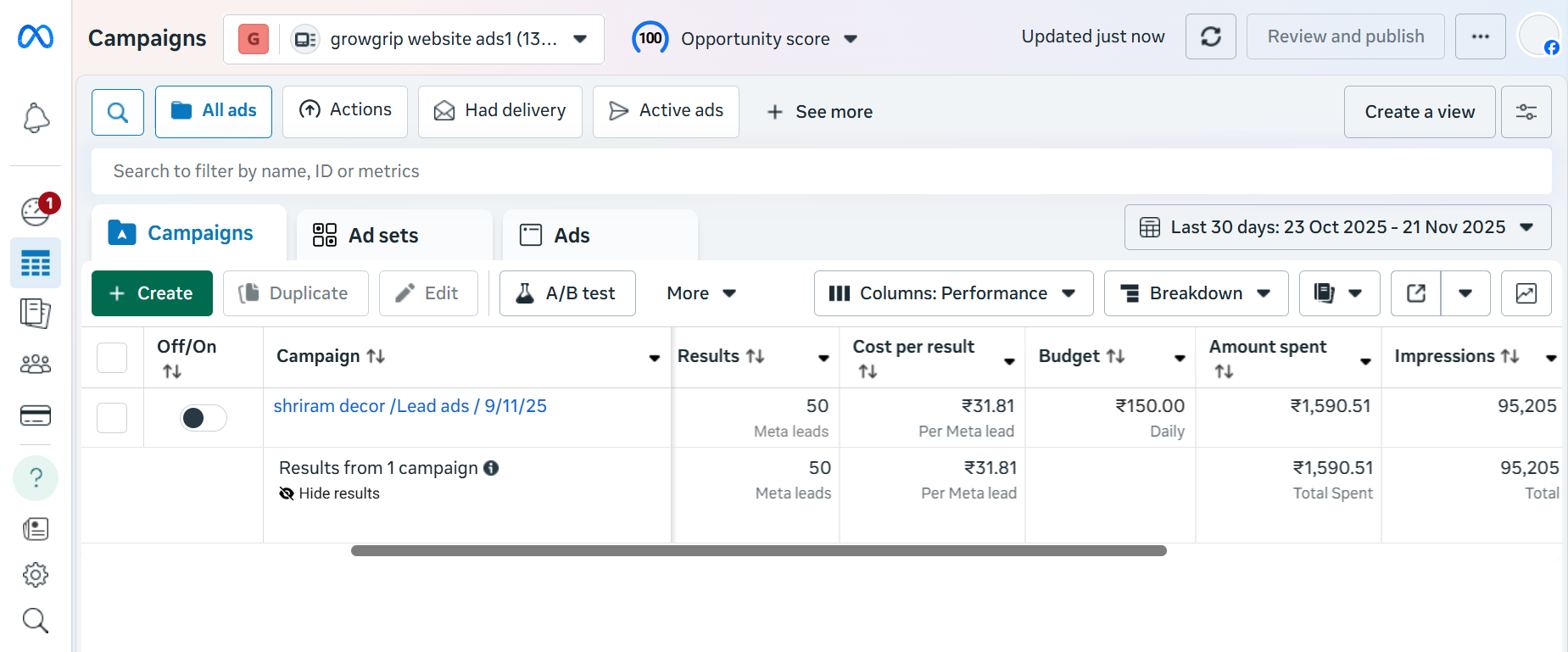Open Audiences icon in sidebar
This screenshot has width=1568, height=652.
pos(36,365)
